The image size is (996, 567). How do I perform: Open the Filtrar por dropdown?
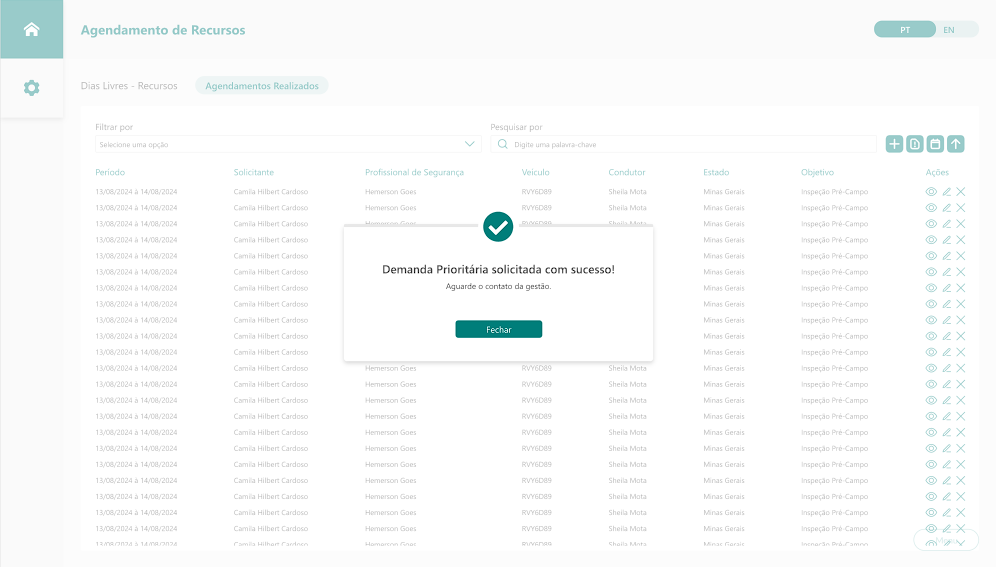tap(288, 144)
